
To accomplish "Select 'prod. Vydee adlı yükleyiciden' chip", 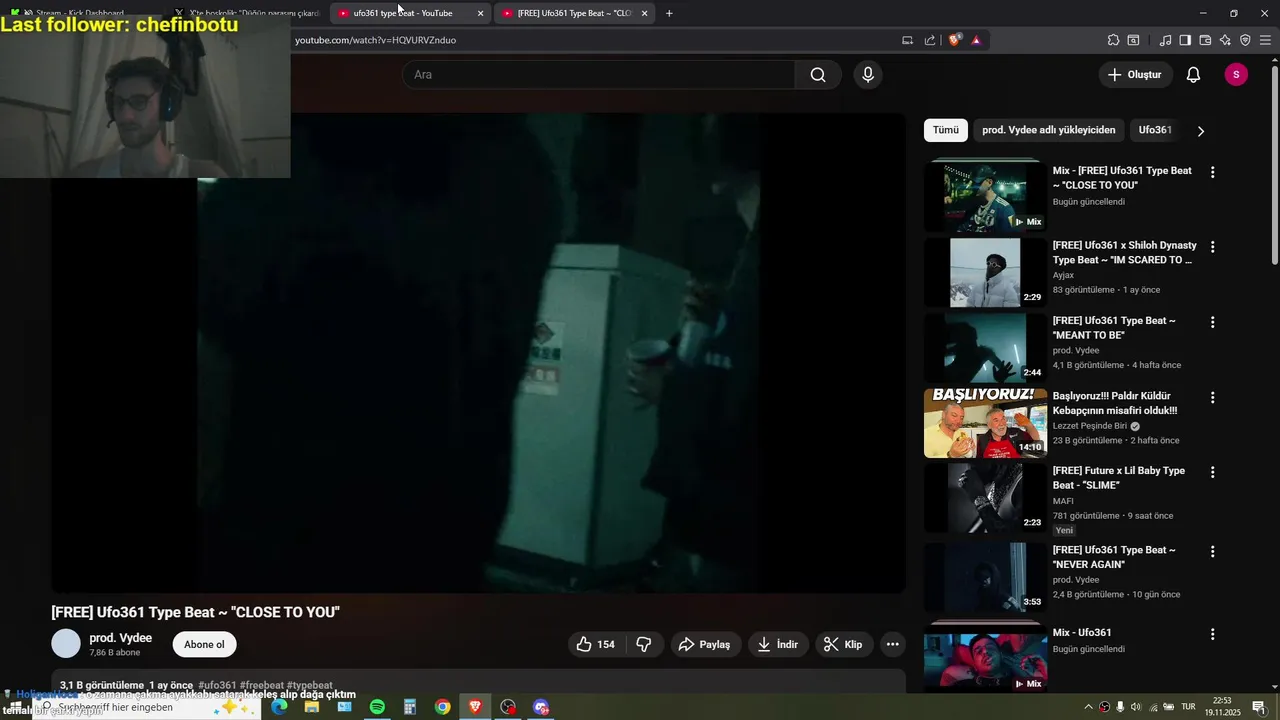I will pos(1048,130).
